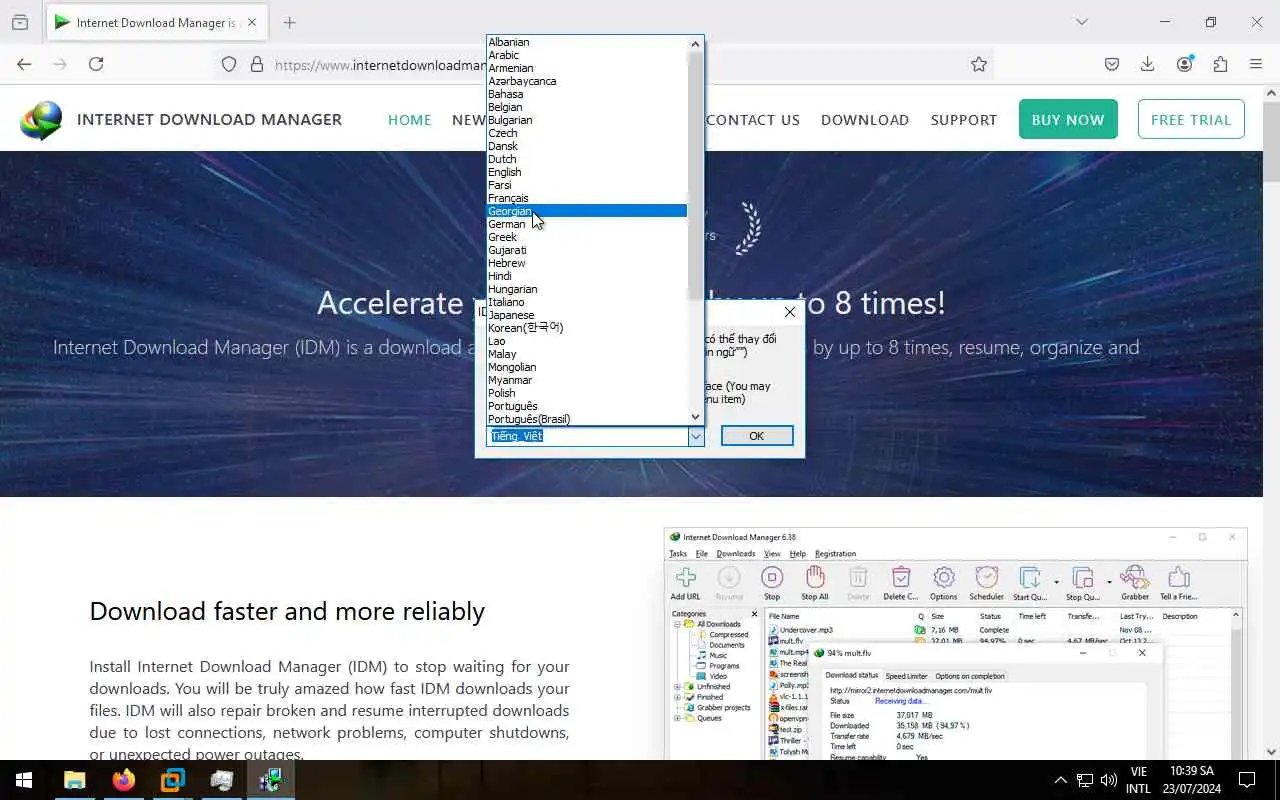This screenshot has width=1280, height=800.
Task: Select Bahasa language option
Action: 587,94
